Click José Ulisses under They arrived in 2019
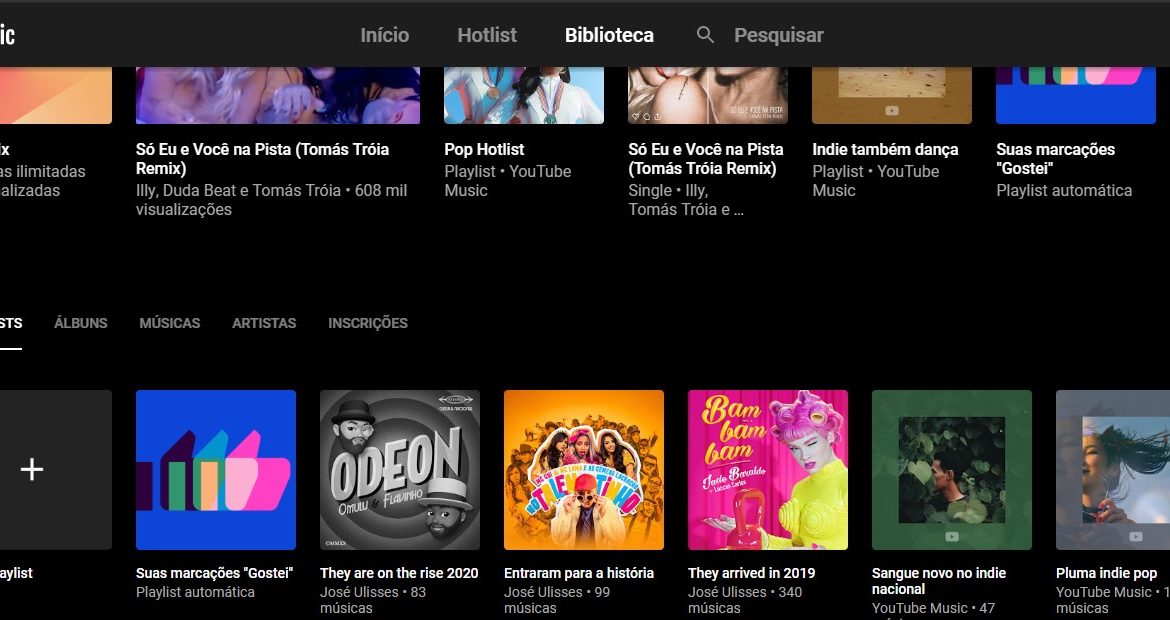The height and width of the screenshot is (620, 1170). tap(725, 592)
